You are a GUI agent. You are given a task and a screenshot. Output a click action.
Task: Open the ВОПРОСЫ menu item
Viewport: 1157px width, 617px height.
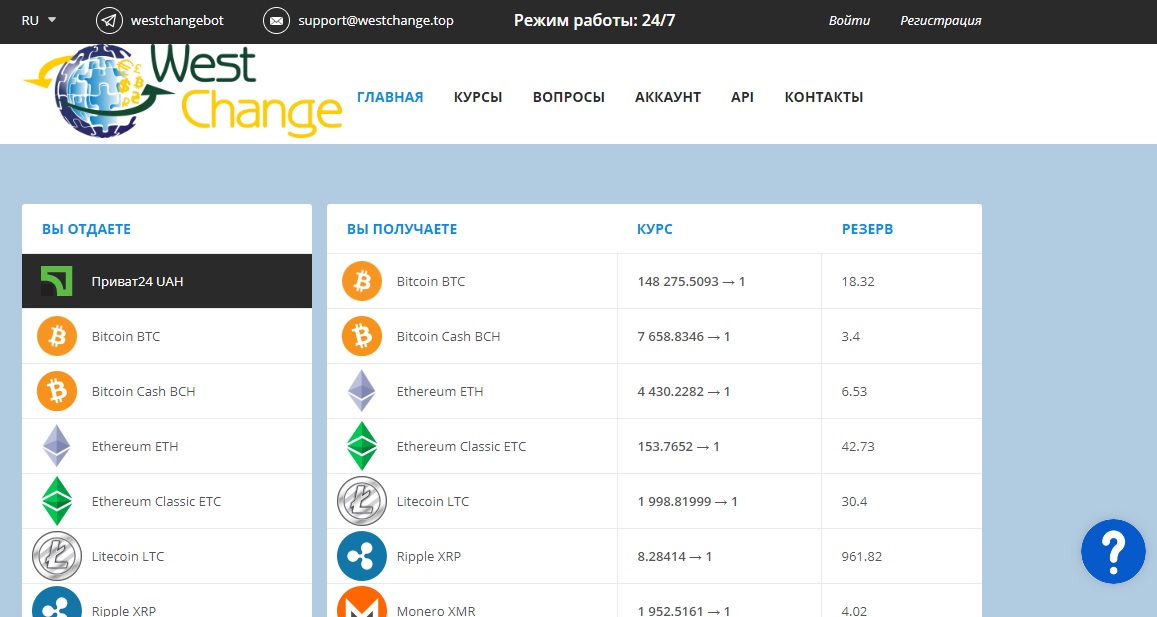tap(569, 97)
